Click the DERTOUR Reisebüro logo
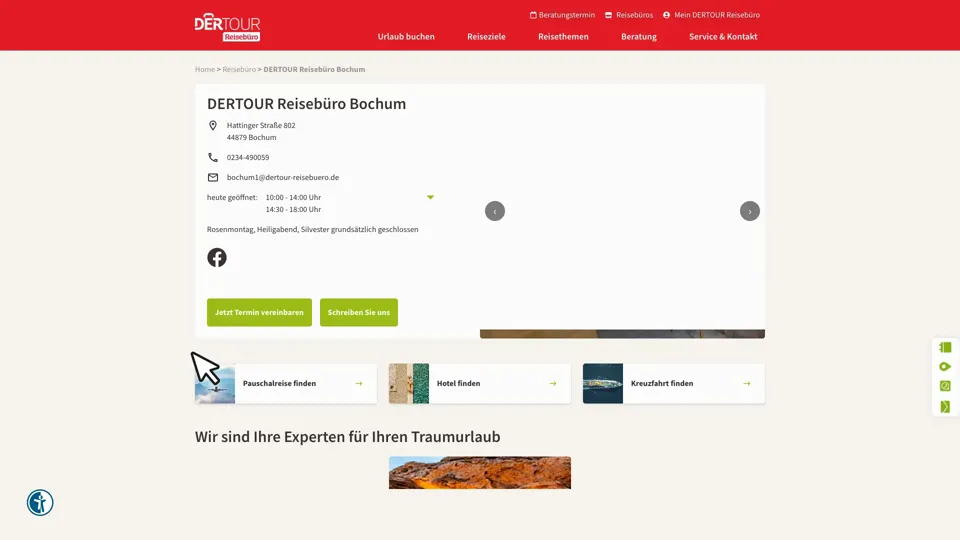960x540 pixels. click(x=227, y=28)
